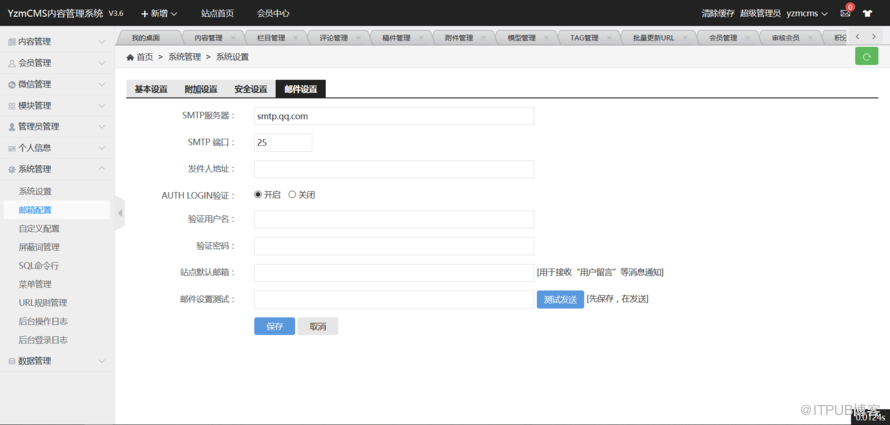Collapse the sidebar with the arrow handle
The image size is (890, 425).
click(x=120, y=213)
